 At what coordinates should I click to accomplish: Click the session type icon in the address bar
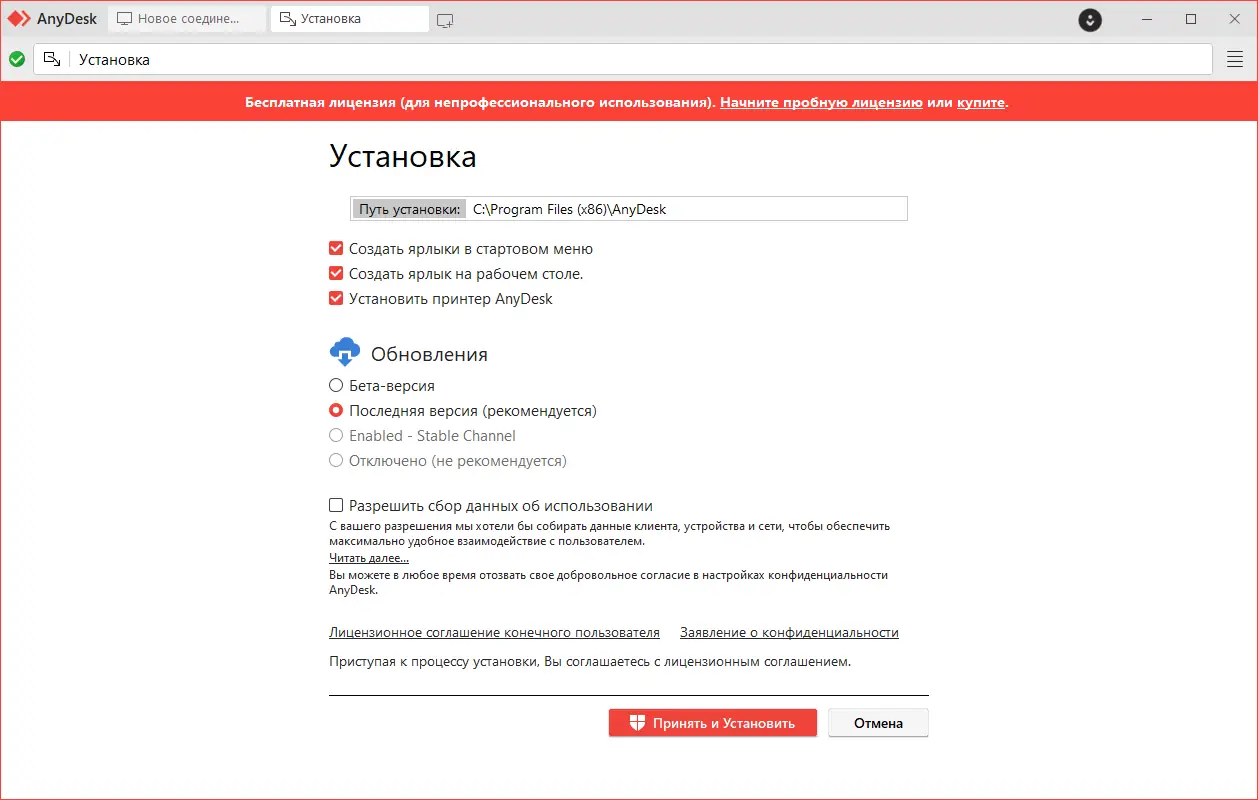(51, 59)
